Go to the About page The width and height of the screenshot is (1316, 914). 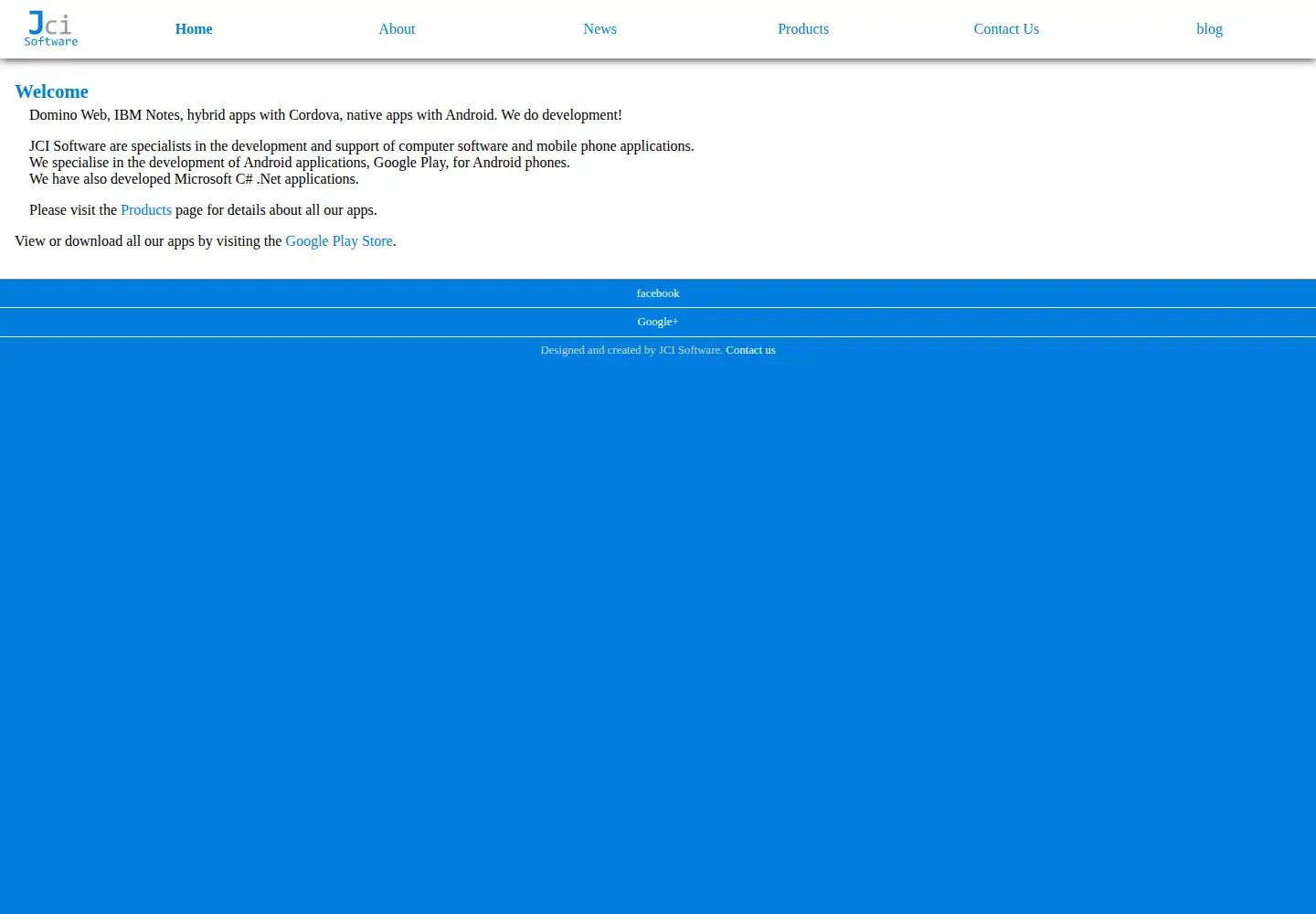click(x=397, y=29)
